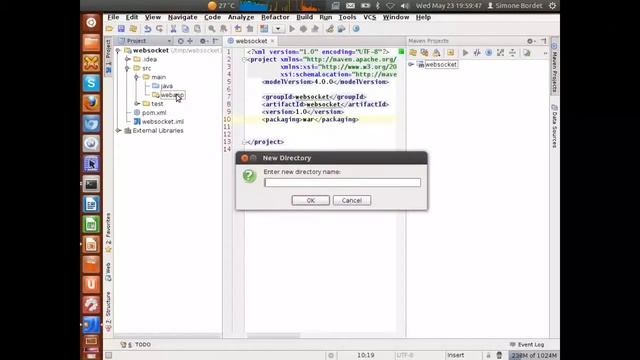Open the run configuration dropdown
The image size is (640, 360).
[278, 29]
